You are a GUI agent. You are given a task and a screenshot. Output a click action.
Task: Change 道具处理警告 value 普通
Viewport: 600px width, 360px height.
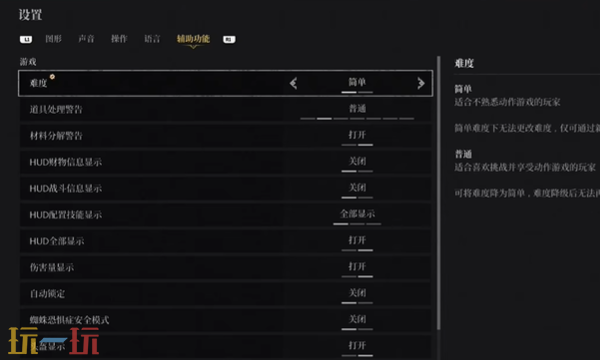coord(357,109)
